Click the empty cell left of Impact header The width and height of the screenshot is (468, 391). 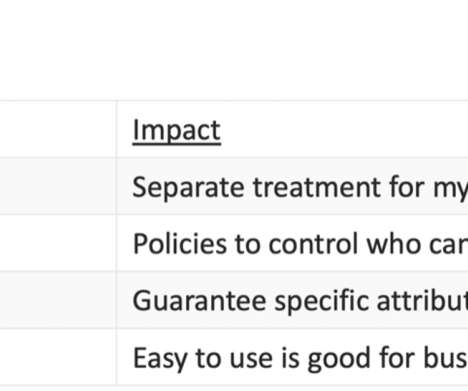[x=58, y=129]
